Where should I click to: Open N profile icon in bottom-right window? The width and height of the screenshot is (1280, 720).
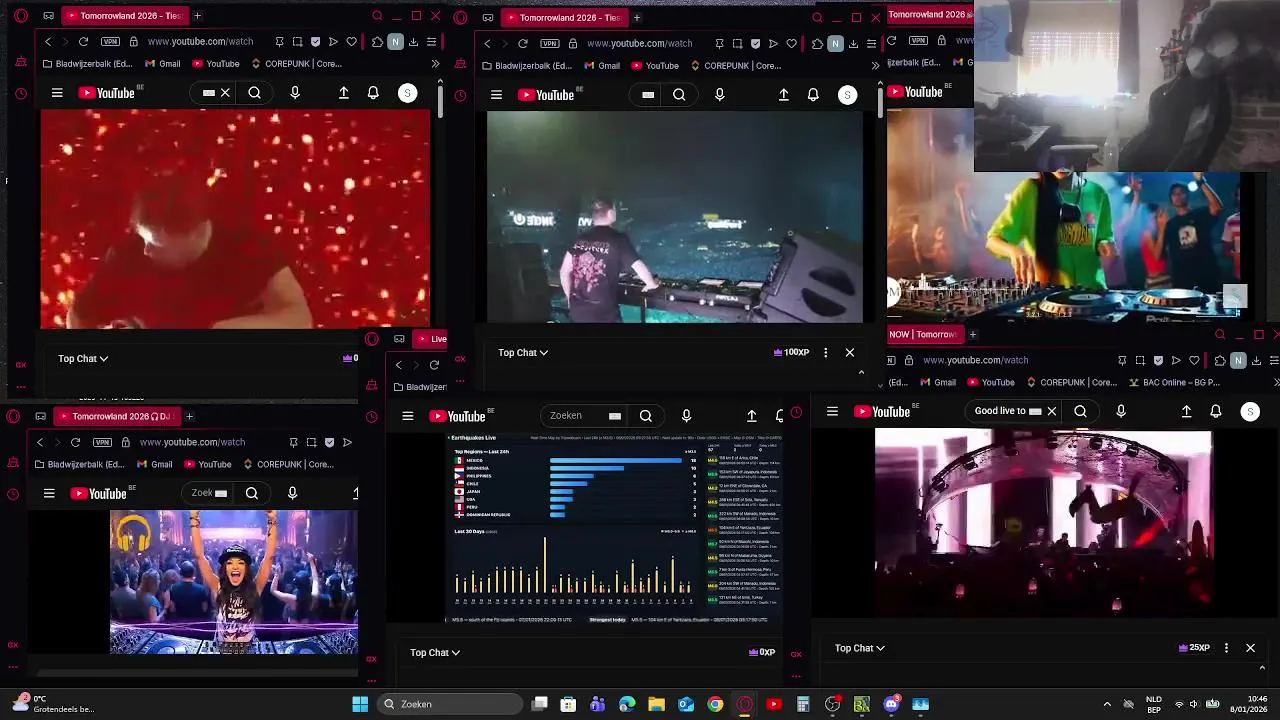pos(1238,360)
